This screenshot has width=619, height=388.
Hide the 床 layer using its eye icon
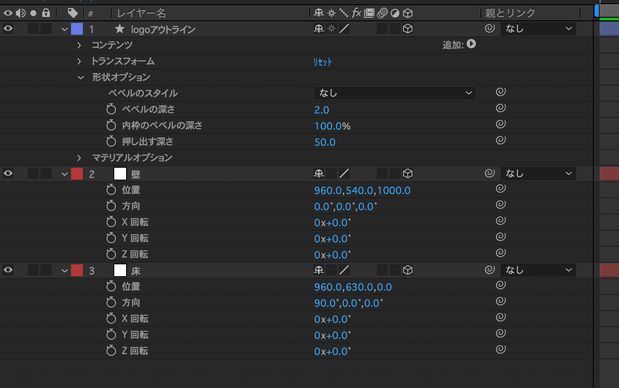click(x=8, y=270)
